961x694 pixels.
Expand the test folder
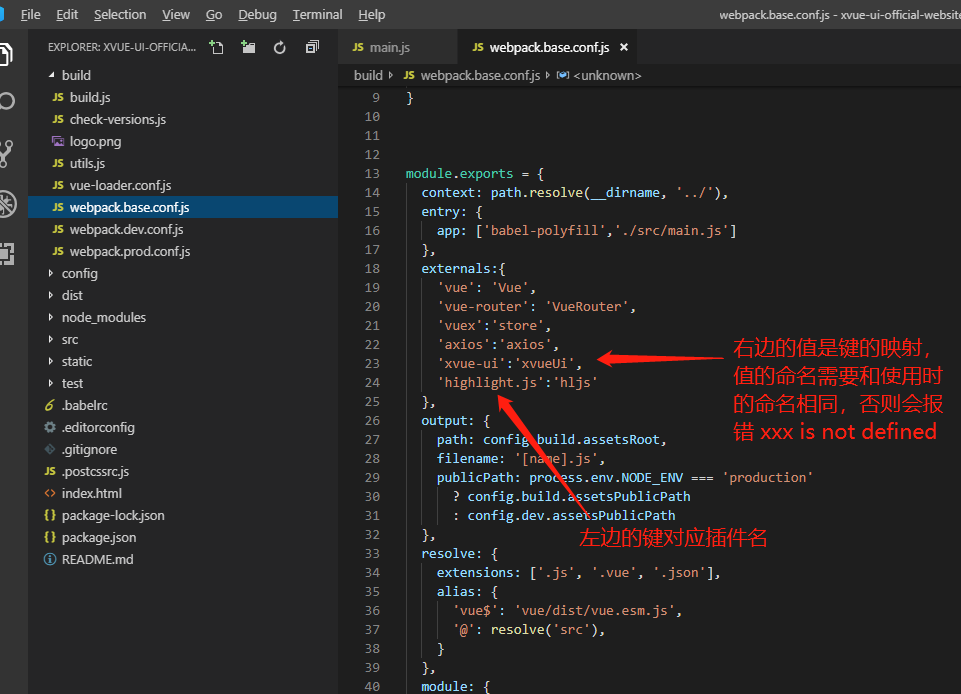tap(51, 384)
